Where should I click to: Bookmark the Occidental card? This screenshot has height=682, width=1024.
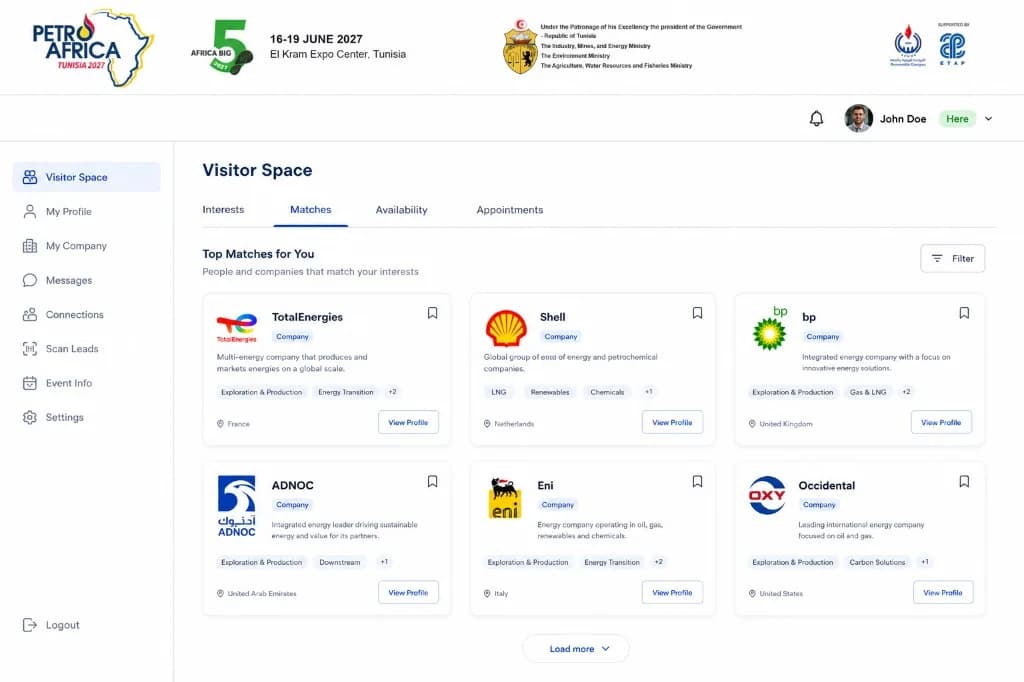[x=964, y=481]
